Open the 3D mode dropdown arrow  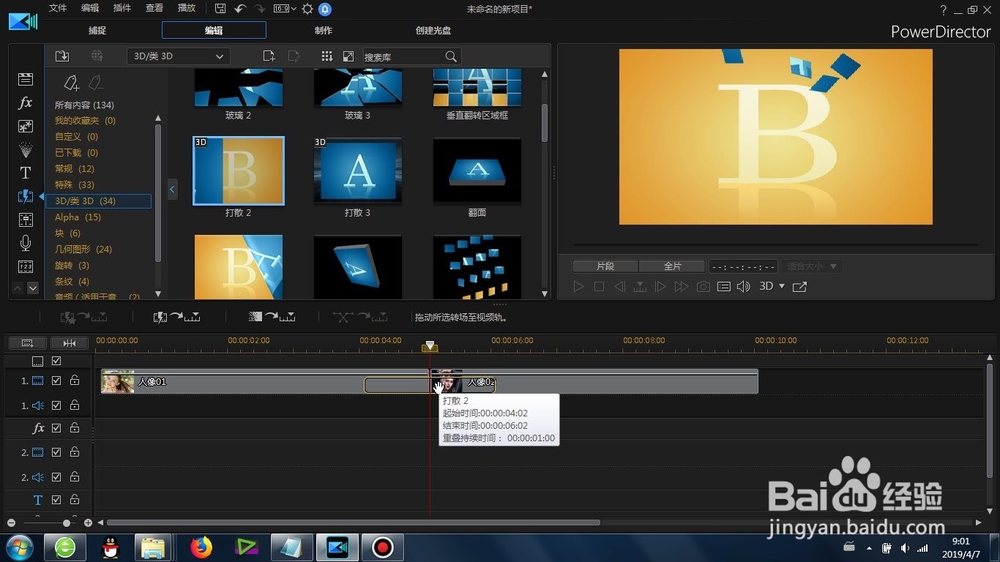coord(782,286)
